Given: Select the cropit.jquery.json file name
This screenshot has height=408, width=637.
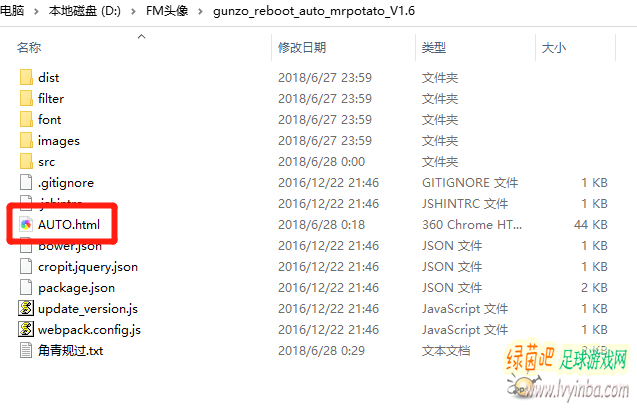Looking at the screenshot, I should click(x=88, y=267).
